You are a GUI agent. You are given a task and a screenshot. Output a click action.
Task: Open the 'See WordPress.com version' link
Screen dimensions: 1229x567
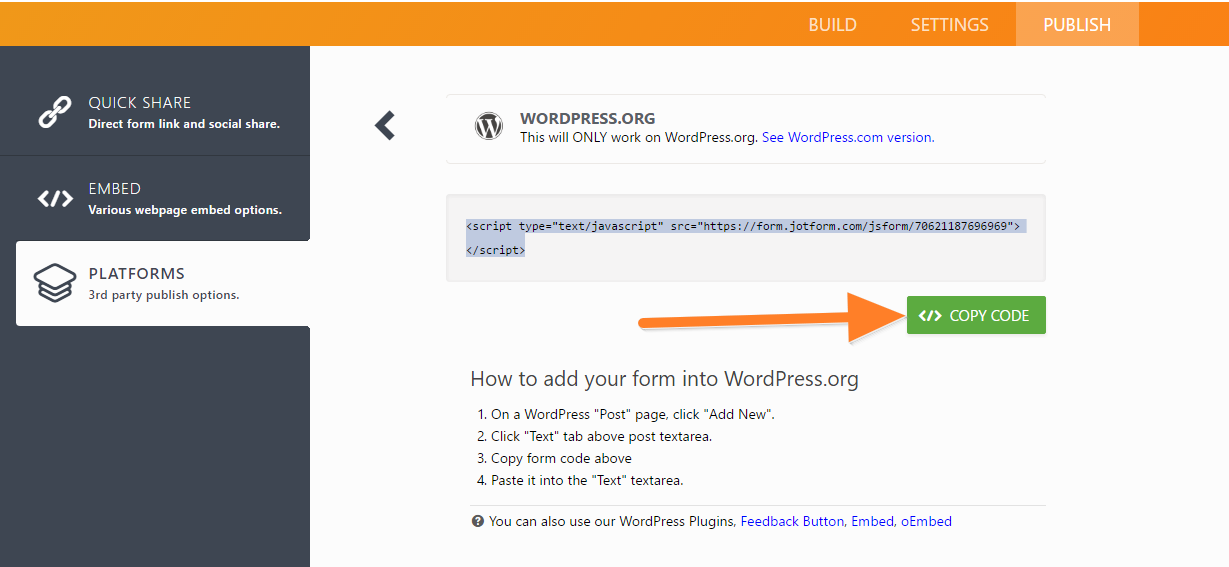point(848,137)
